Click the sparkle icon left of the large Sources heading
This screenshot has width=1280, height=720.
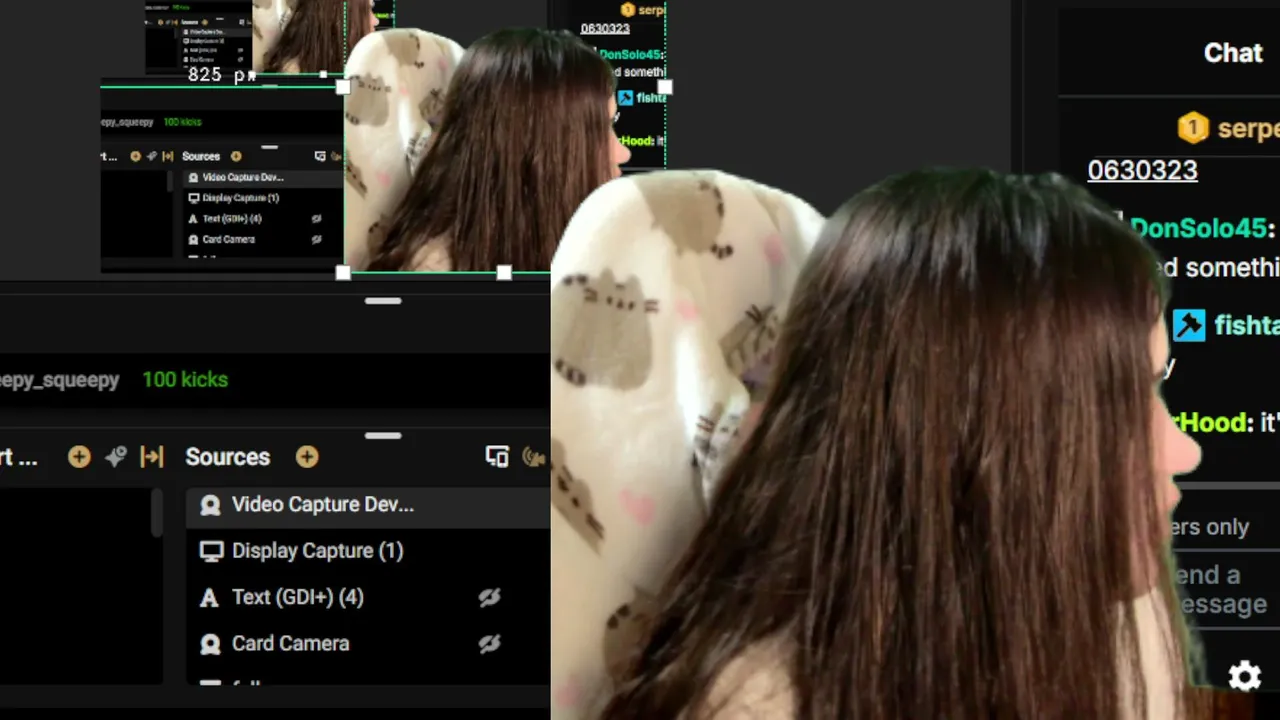click(116, 457)
